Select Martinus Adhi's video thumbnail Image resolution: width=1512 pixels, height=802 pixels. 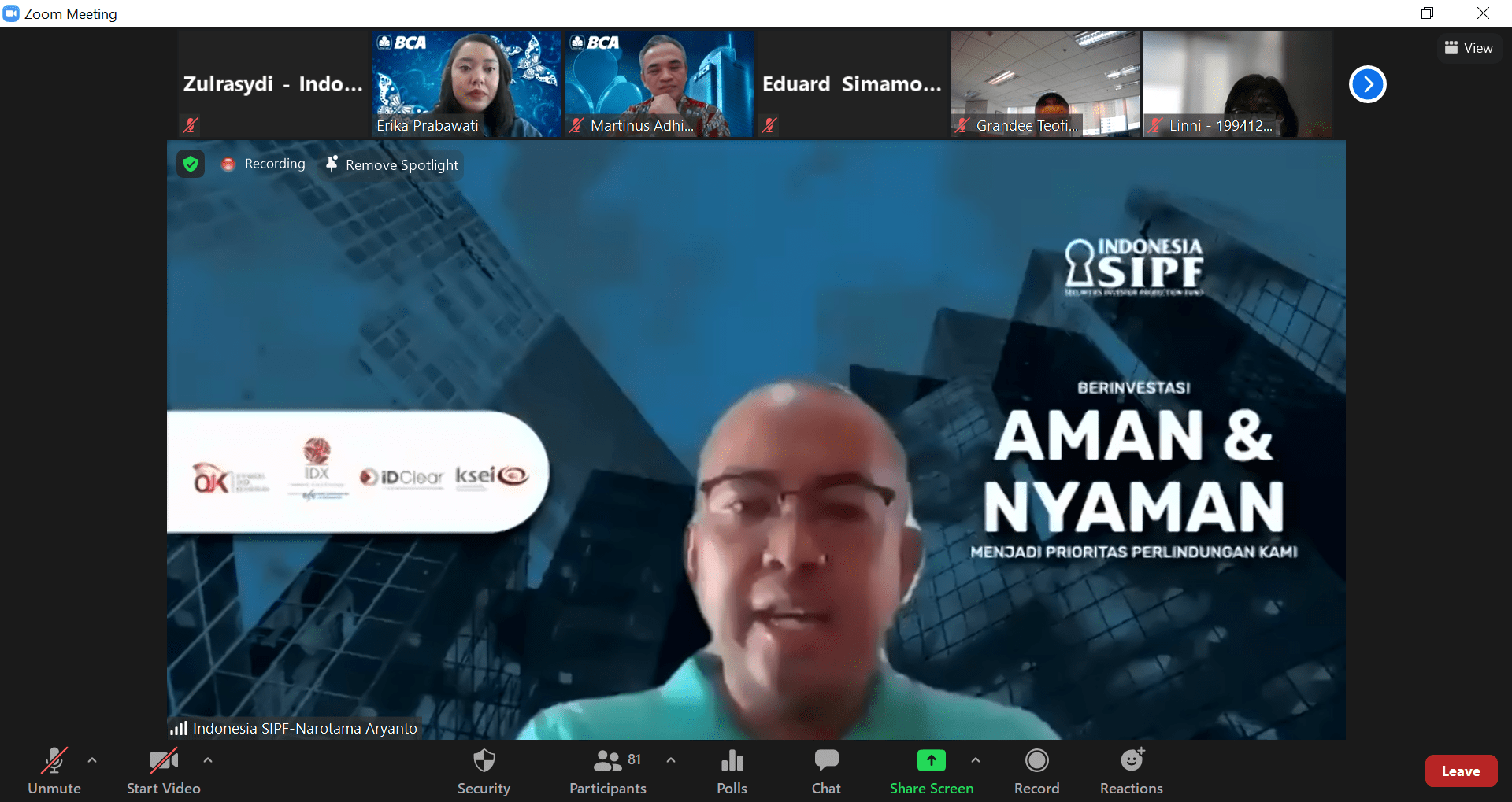point(658,83)
